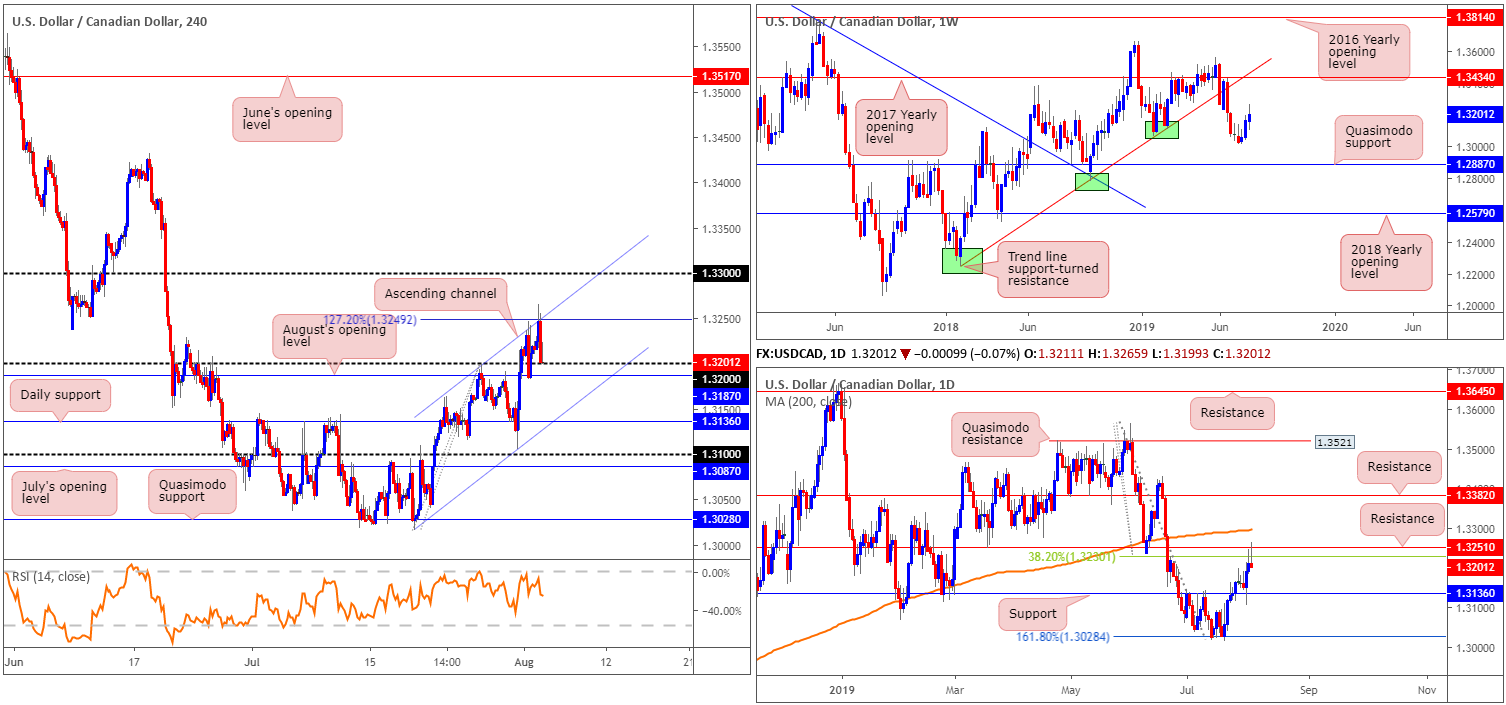Click the 1.30280 price label
The image size is (1506, 705).
point(720,519)
